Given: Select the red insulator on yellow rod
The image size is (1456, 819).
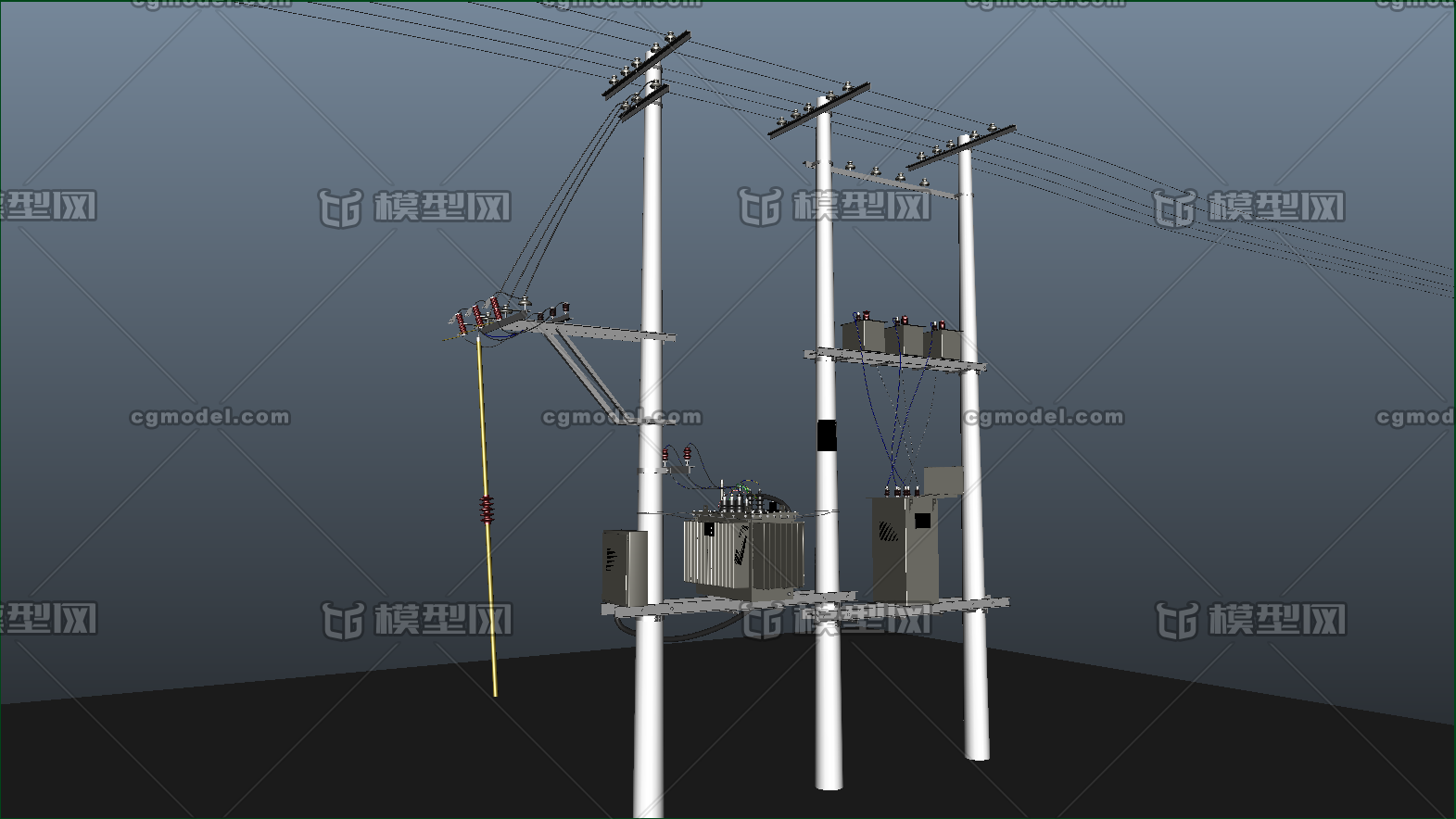Looking at the screenshot, I should click(x=487, y=510).
